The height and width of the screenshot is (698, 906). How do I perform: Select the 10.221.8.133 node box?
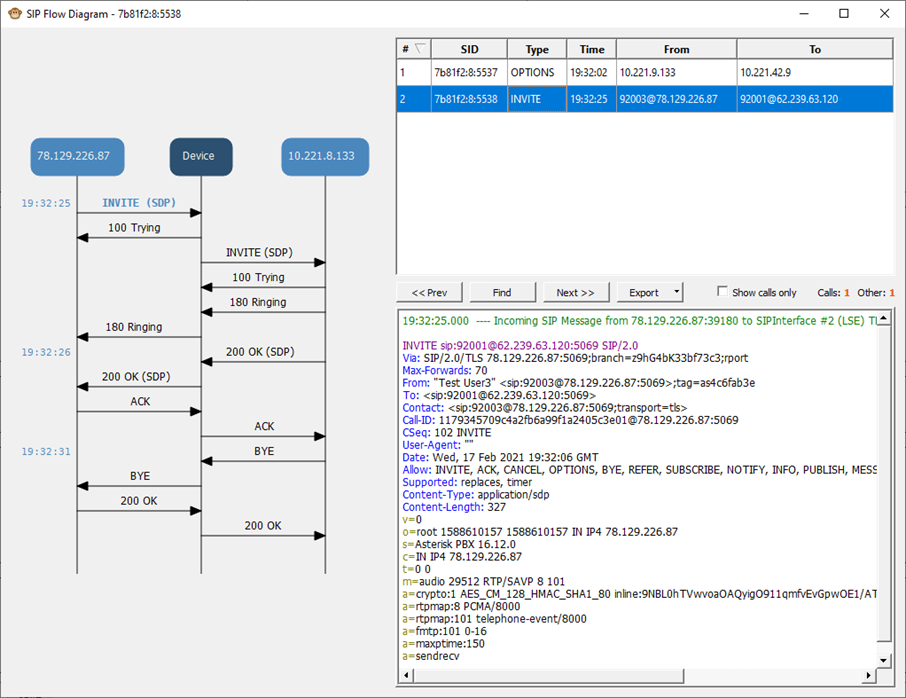(325, 156)
